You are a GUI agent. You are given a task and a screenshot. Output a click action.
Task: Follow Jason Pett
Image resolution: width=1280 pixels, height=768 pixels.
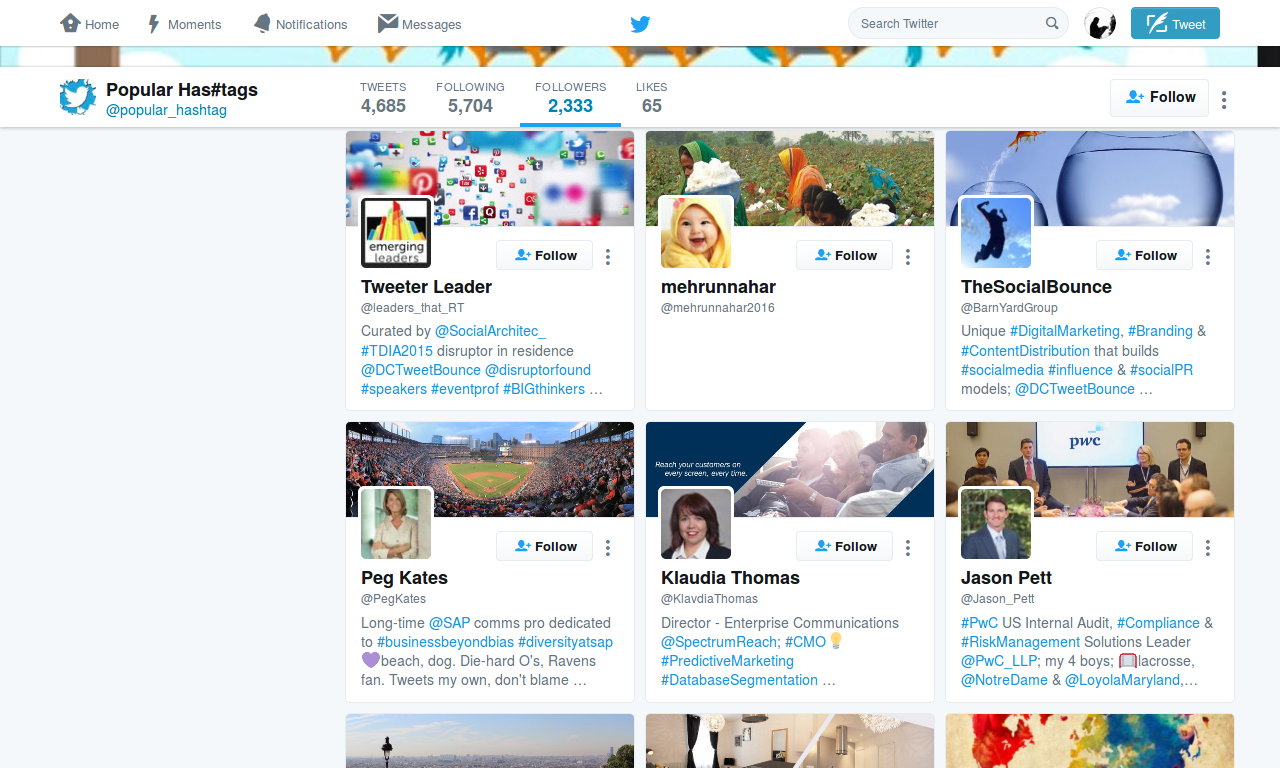[x=1144, y=547]
